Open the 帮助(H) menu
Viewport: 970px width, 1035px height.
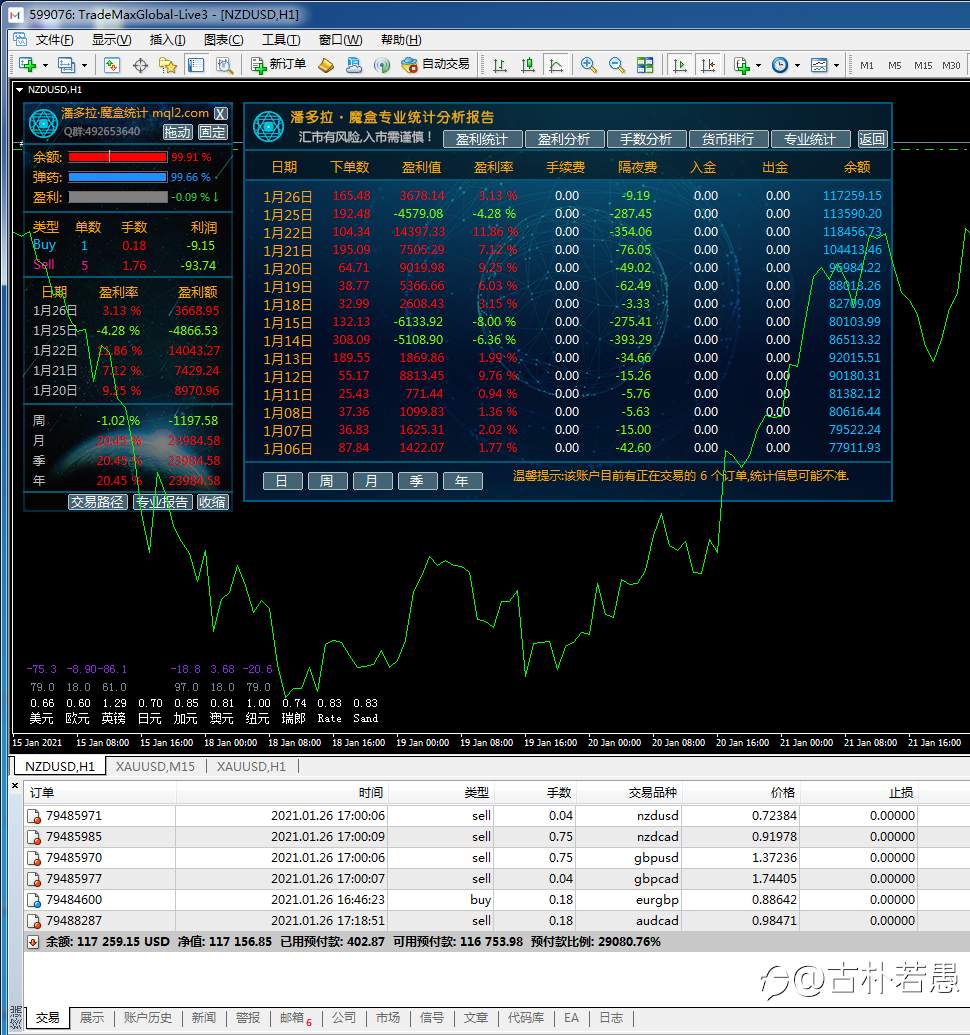(x=401, y=40)
